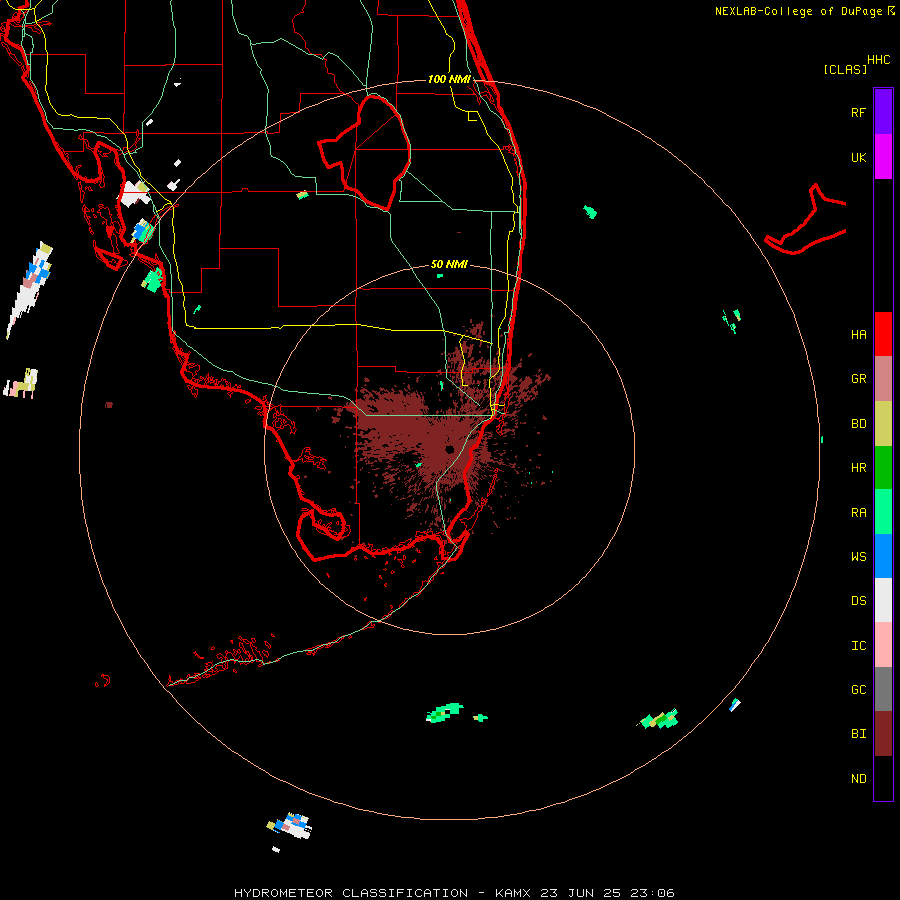Click the Hydrometeor Classification KAMX title text
This screenshot has width=900, height=900.
click(454, 893)
